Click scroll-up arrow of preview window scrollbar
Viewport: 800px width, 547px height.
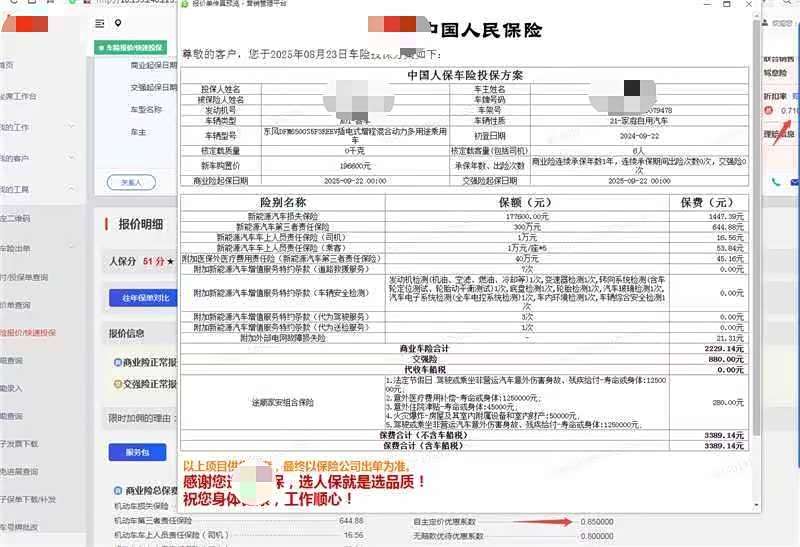click(756, 16)
